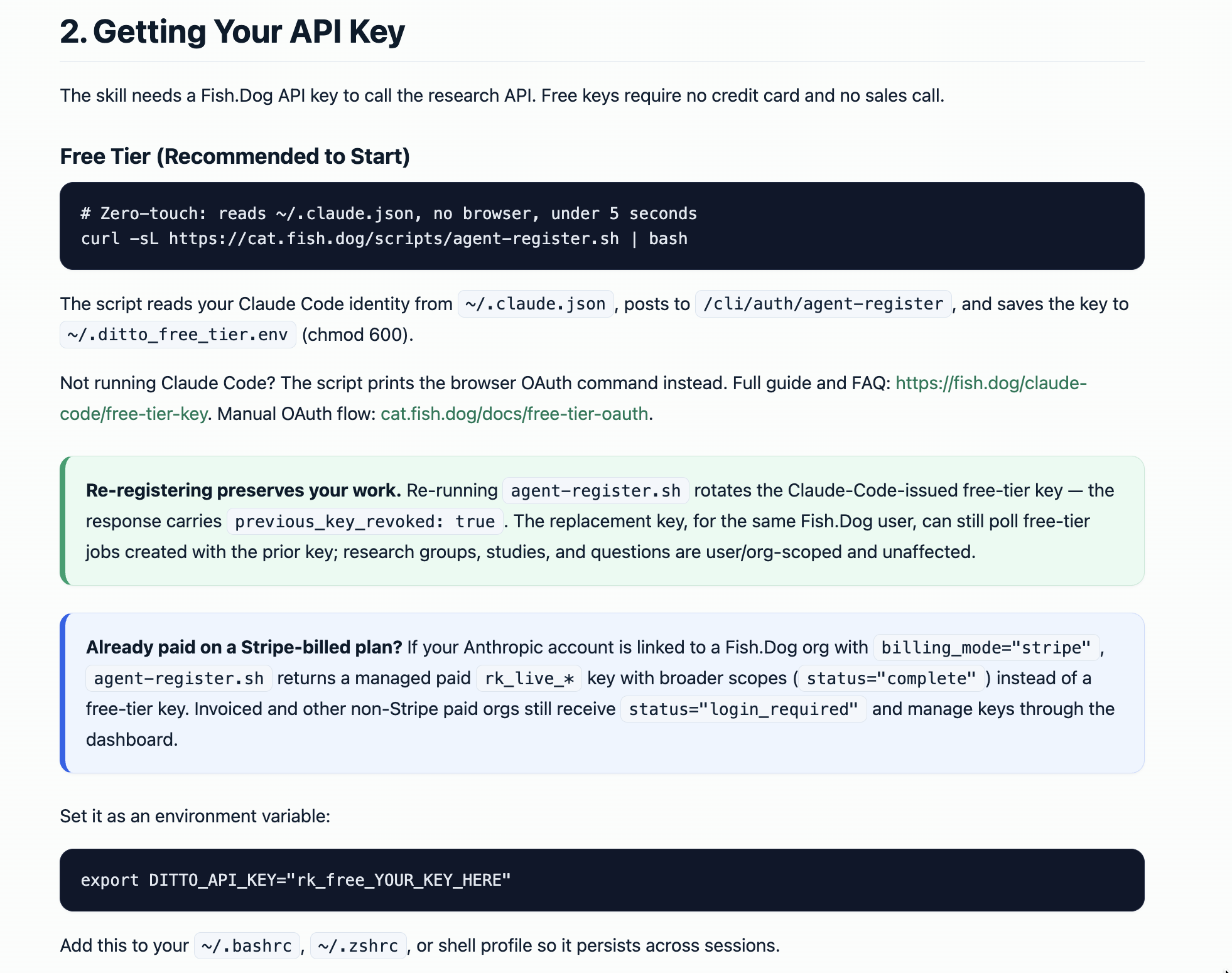Click the 'rk_live_*' inline code
The image size is (1232, 973).
click(529, 678)
